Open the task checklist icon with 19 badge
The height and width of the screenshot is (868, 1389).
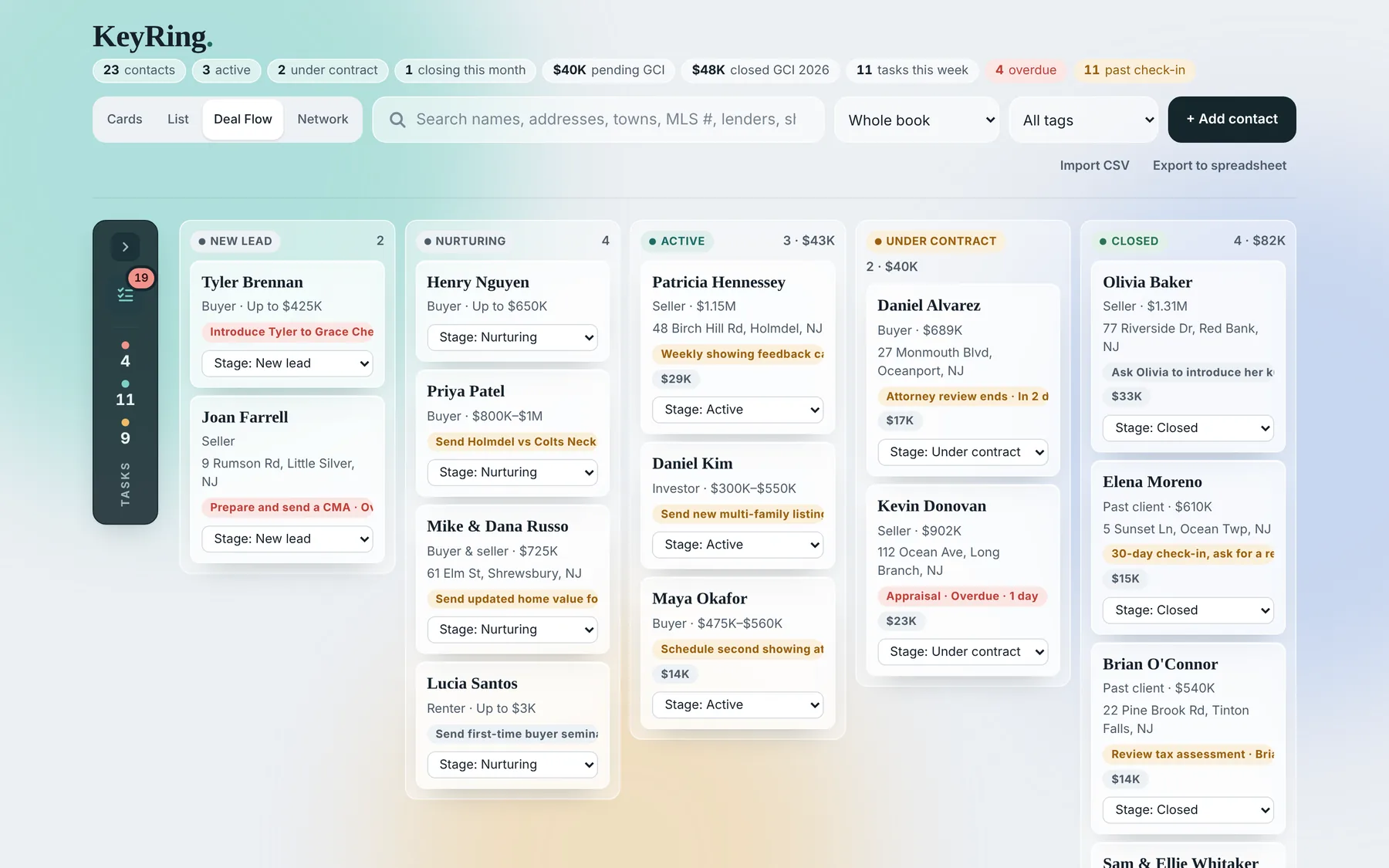point(126,294)
